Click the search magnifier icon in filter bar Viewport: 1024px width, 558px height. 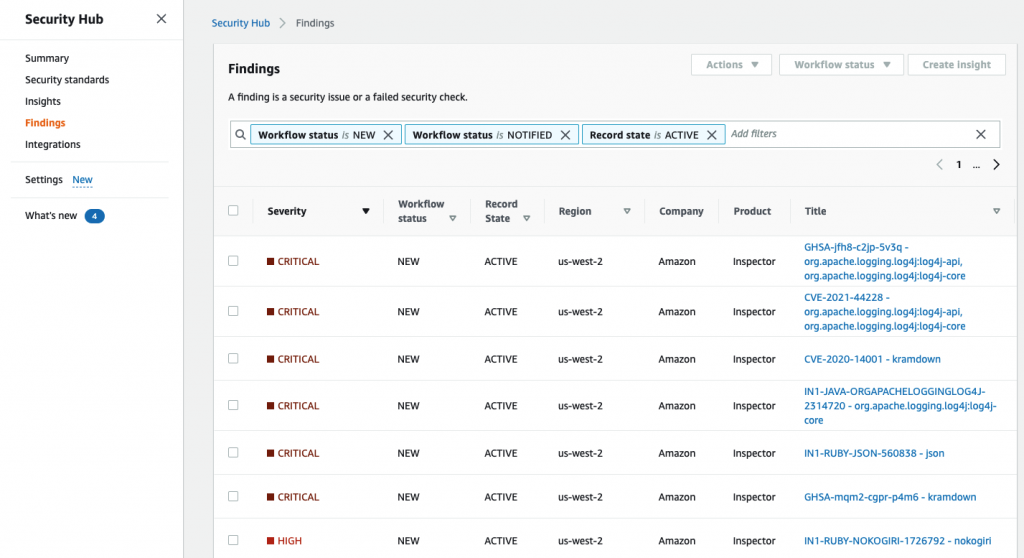(x=240, y=135)
